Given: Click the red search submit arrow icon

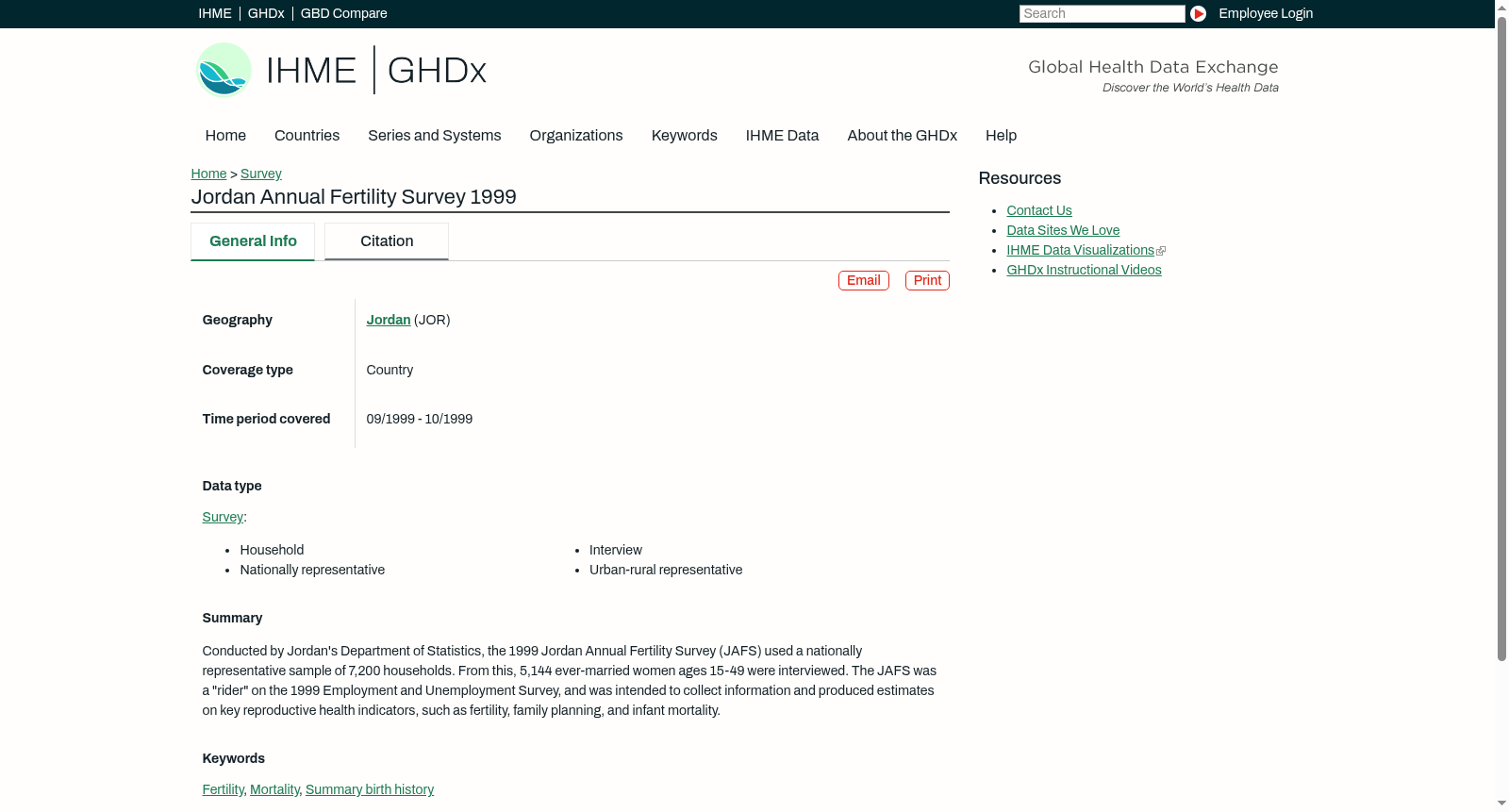Looking at the screenshot, I should coord(1198,13).
